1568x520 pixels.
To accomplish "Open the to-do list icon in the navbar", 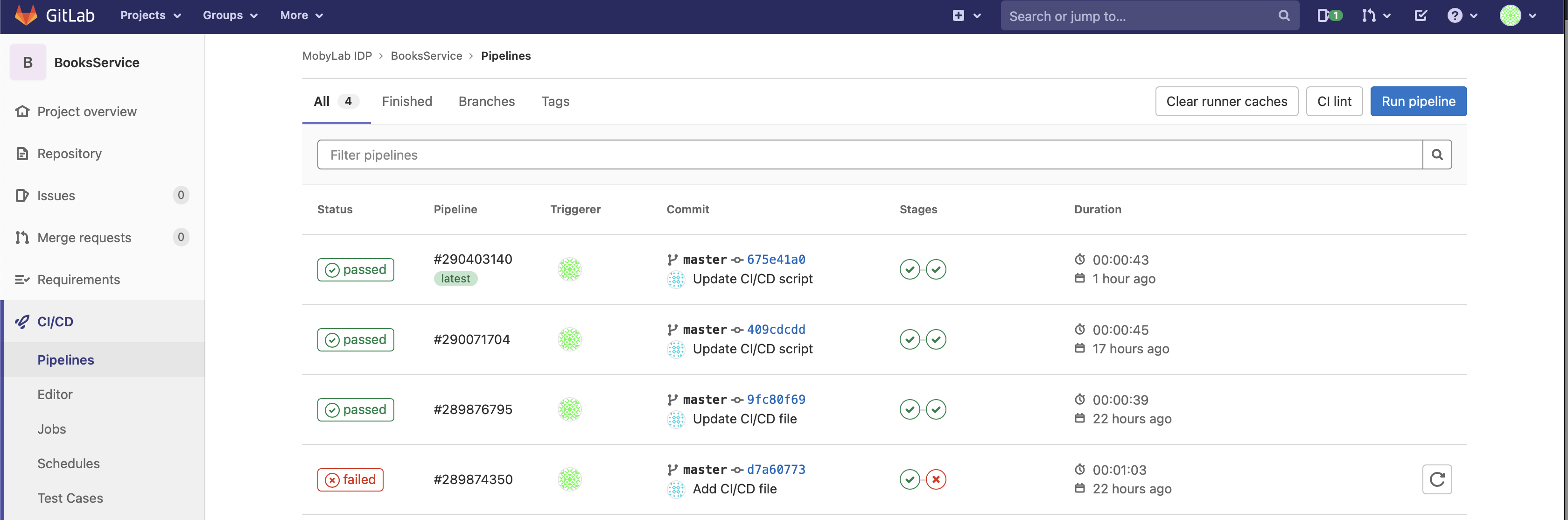I will (x=1420, y=15).
